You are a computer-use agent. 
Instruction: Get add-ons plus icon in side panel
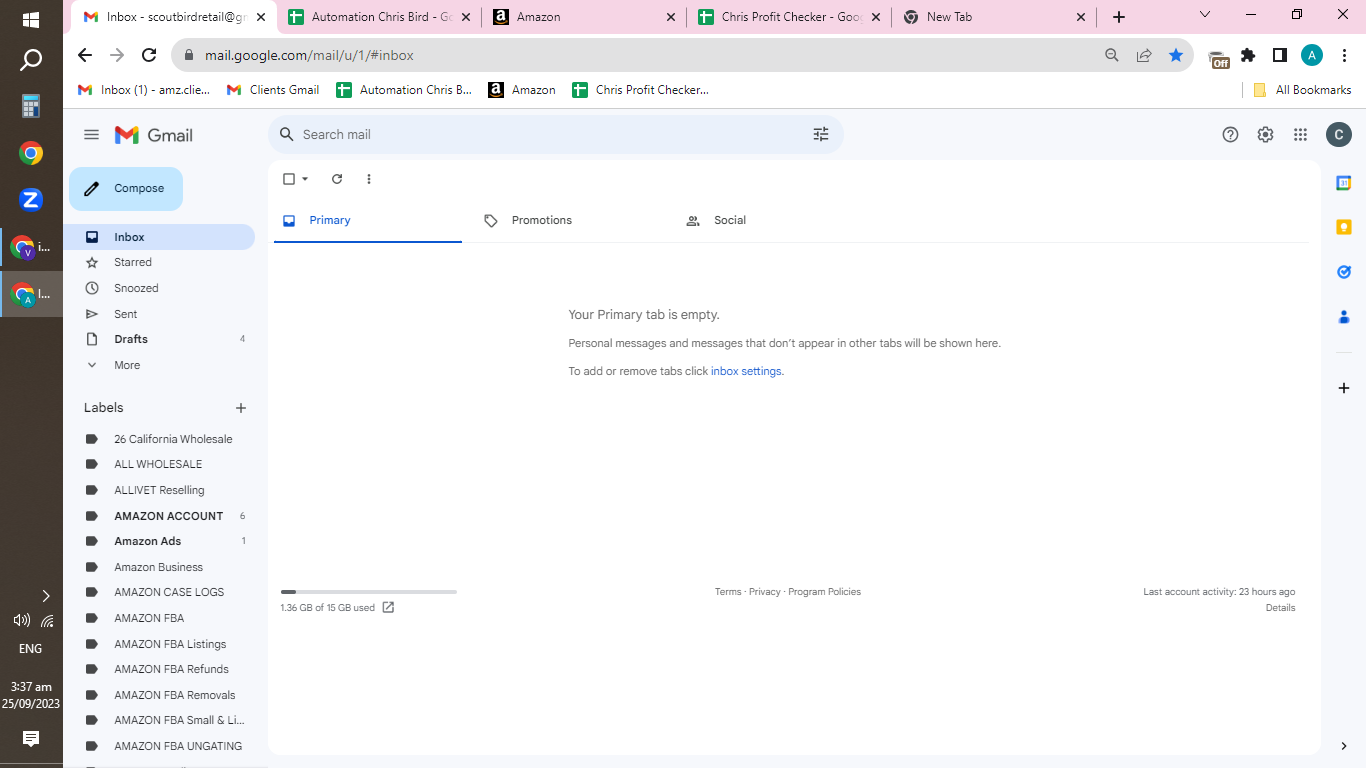(1344, 388)
